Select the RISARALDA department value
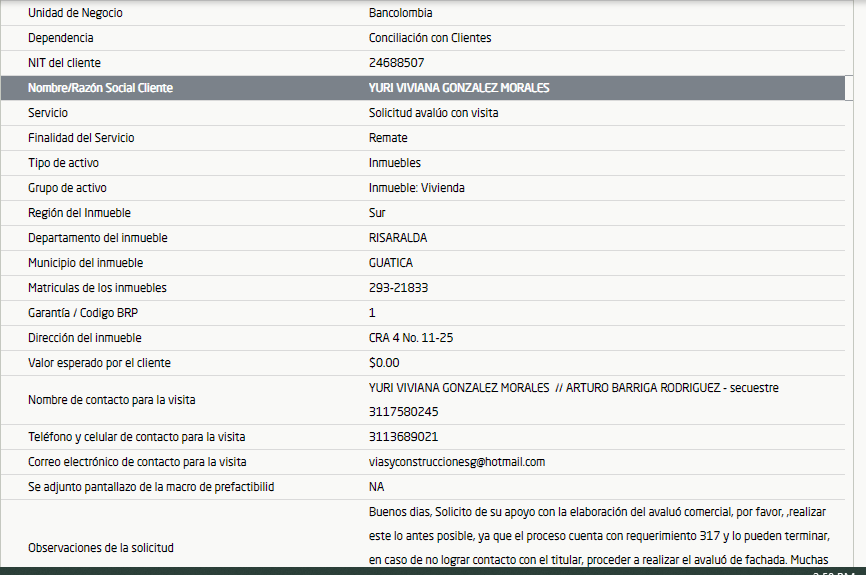Image resolution: width=866 pixels, height=575 pixels. click(x=398, y=238)
